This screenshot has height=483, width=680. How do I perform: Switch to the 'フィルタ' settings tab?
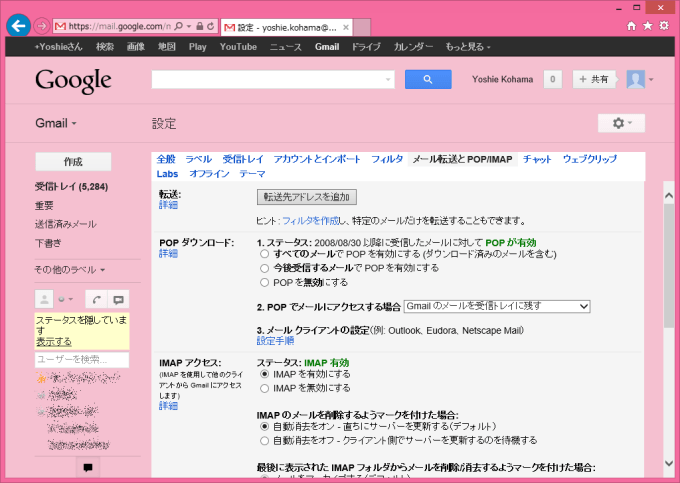tap(387, 159)
